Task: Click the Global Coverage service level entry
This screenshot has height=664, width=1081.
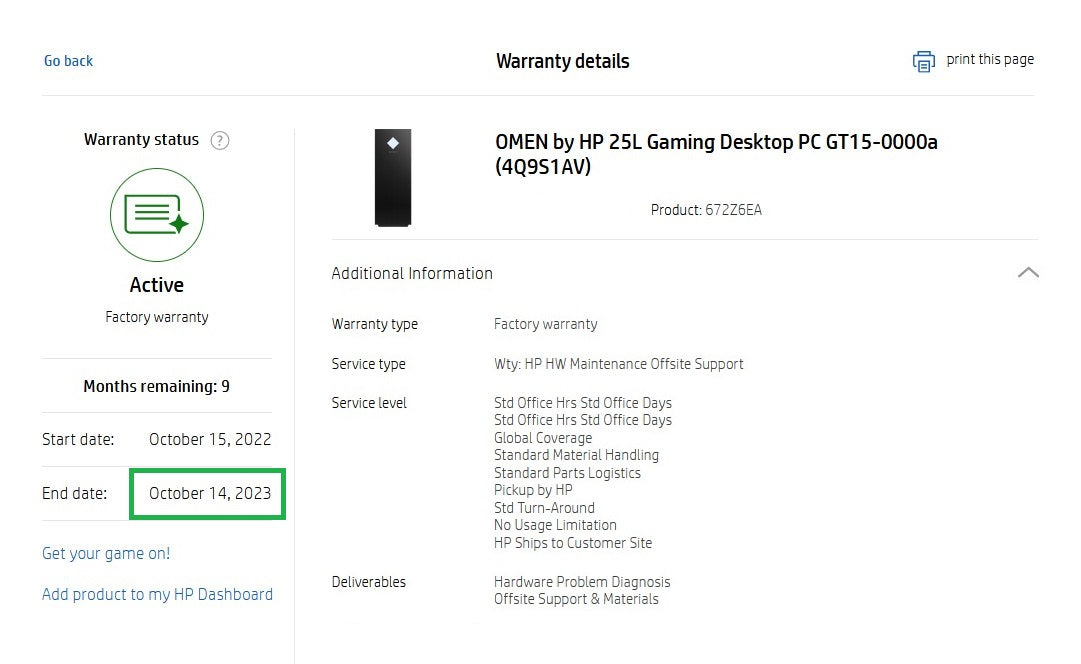Action: (543, 438)
